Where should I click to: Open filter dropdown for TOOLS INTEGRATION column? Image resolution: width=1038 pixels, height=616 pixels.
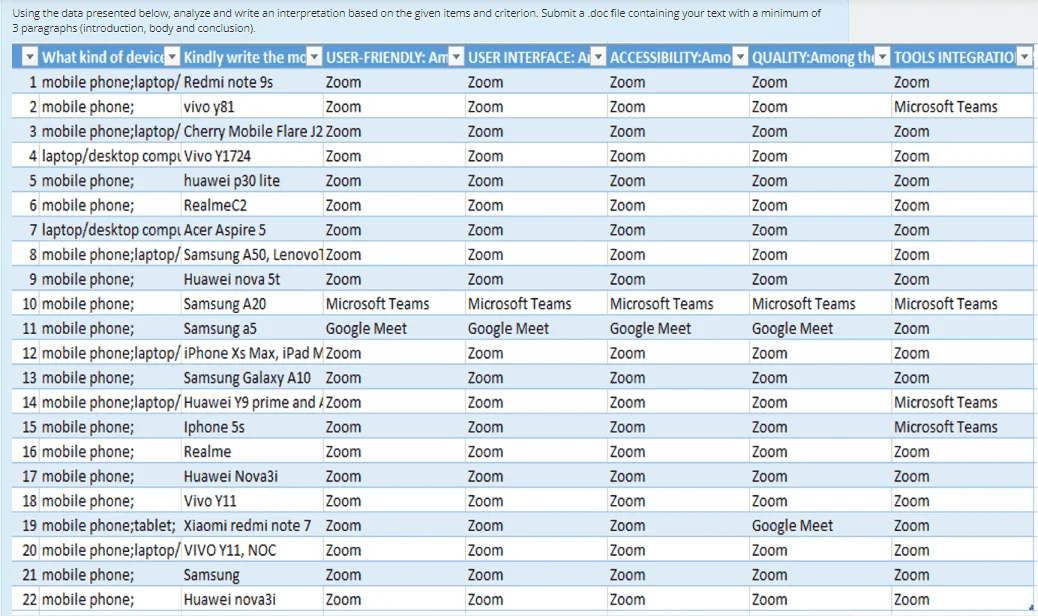[x=1025, y=58]
